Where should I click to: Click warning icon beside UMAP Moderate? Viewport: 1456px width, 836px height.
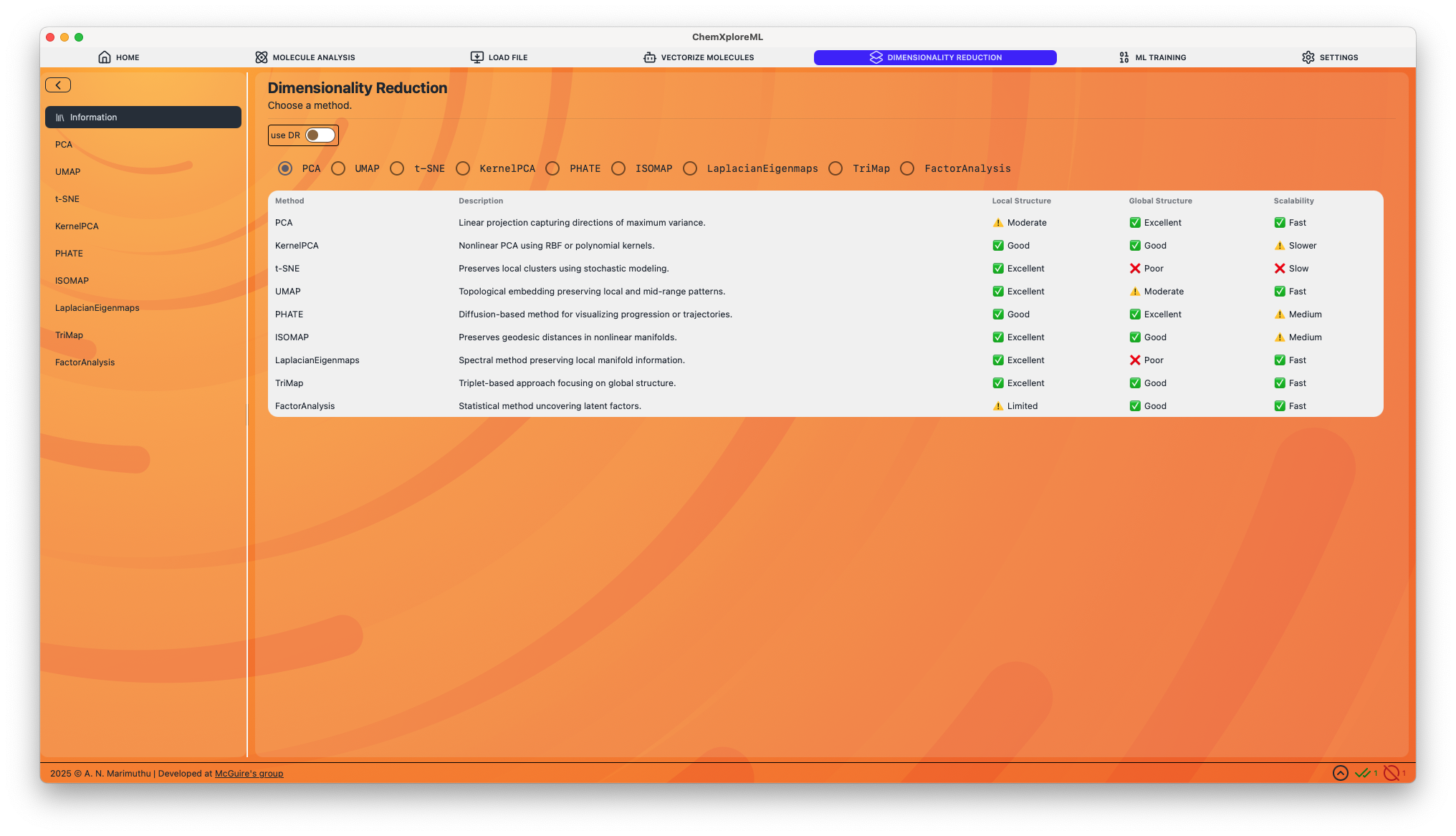[1135, 292]
